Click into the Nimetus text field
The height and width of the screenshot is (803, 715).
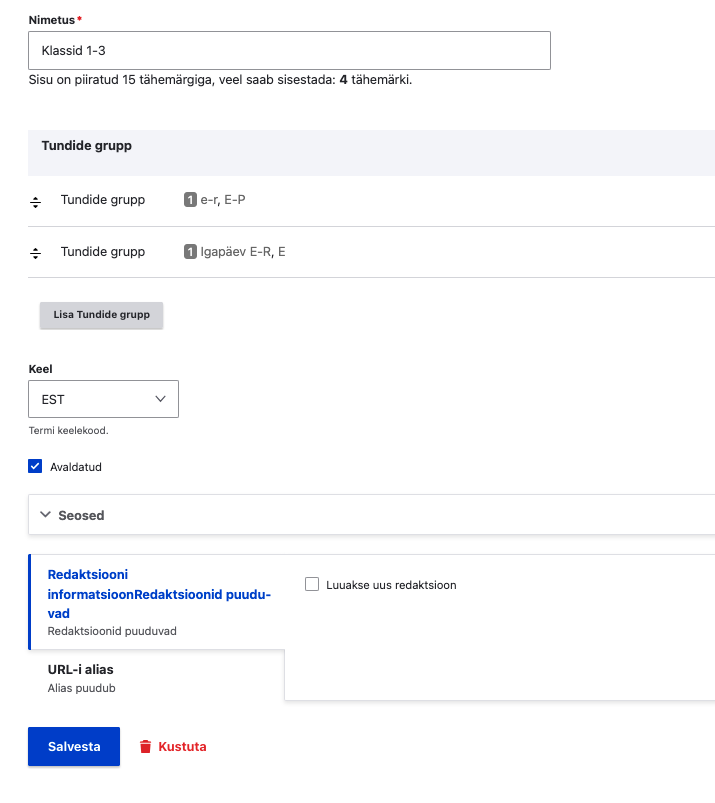(x=290, y=50)
